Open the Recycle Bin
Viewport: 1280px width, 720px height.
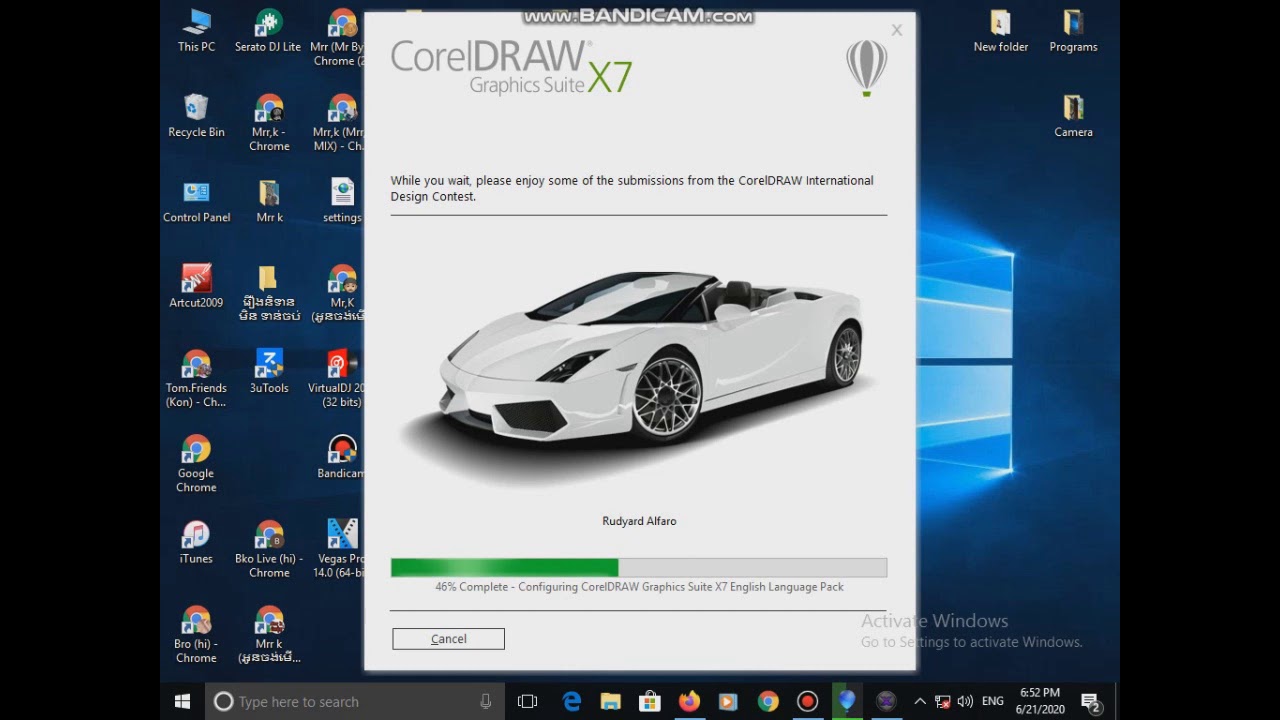coord(196,116)
